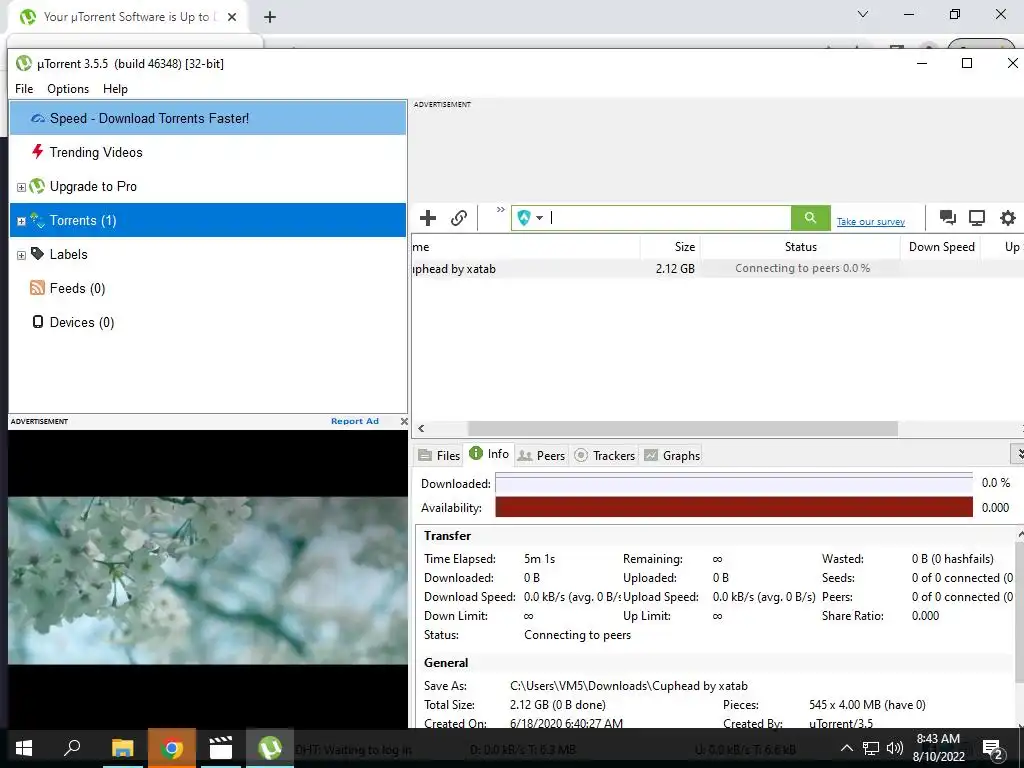Select Labels in the sidebar
1024x768 pixels.
point(208,254)
